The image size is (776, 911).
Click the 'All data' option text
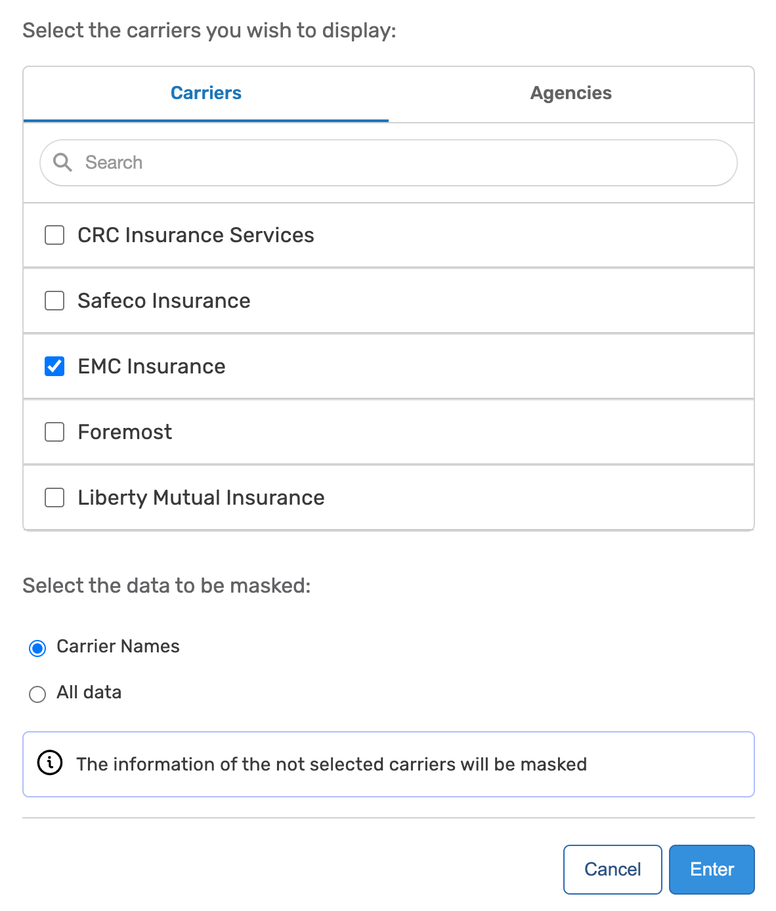pyautogui.click(x=89, y=692)
